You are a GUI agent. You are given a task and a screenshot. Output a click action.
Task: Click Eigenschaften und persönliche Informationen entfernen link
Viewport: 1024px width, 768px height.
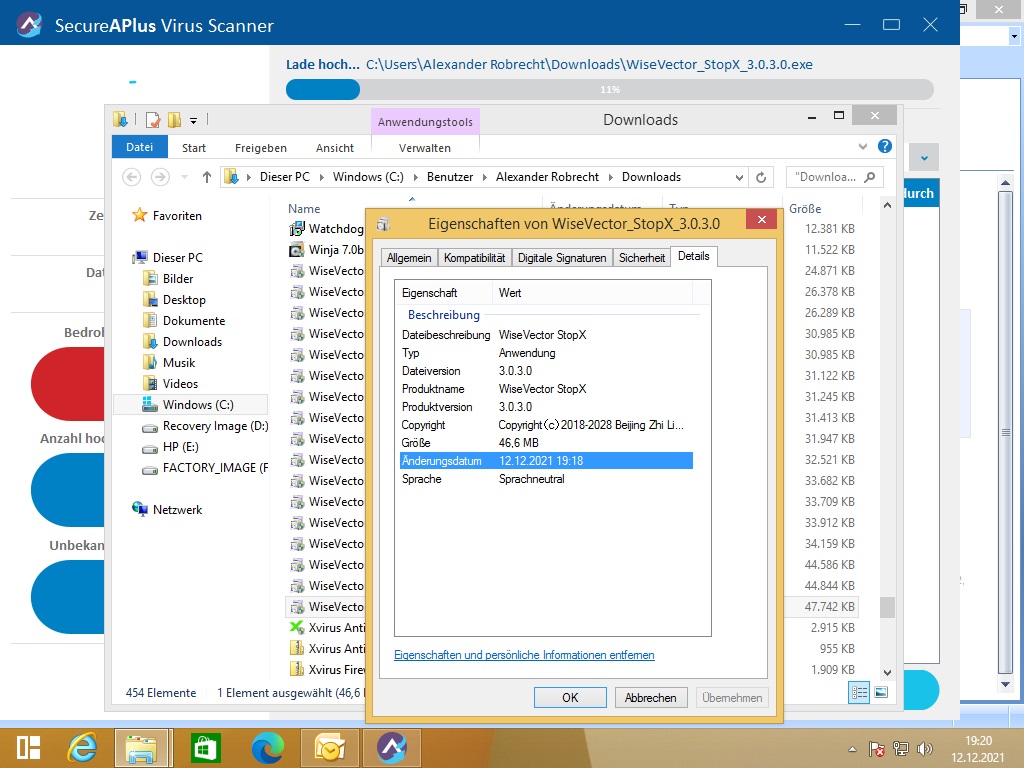pos(524,655)
